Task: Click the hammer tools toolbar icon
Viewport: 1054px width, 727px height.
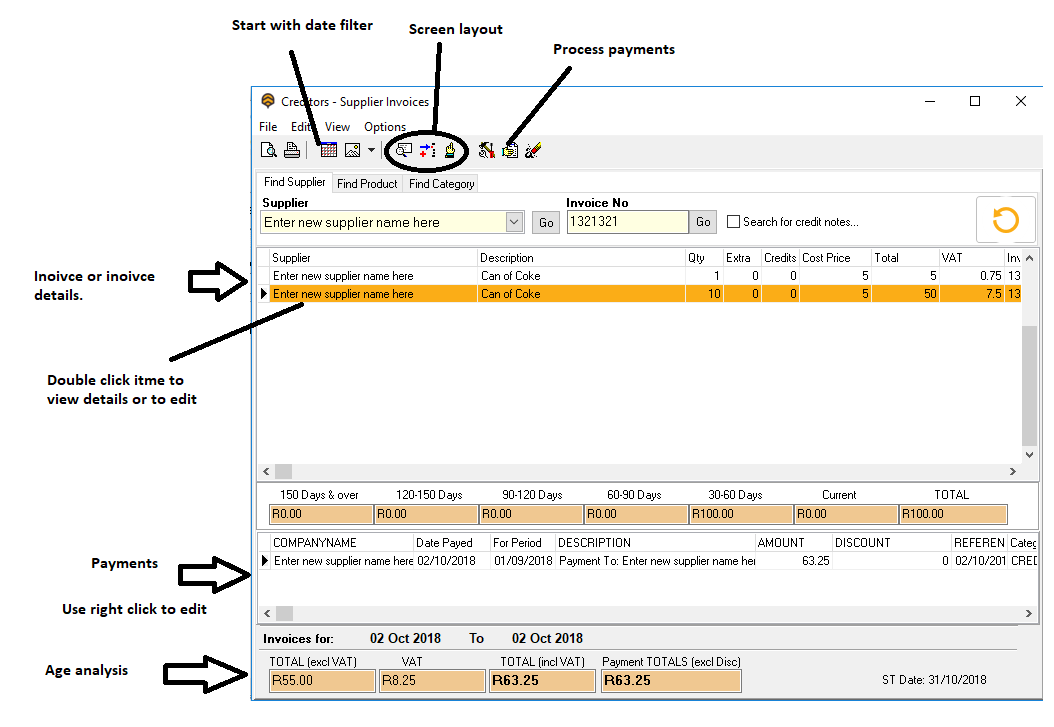Action: point(487,151)
